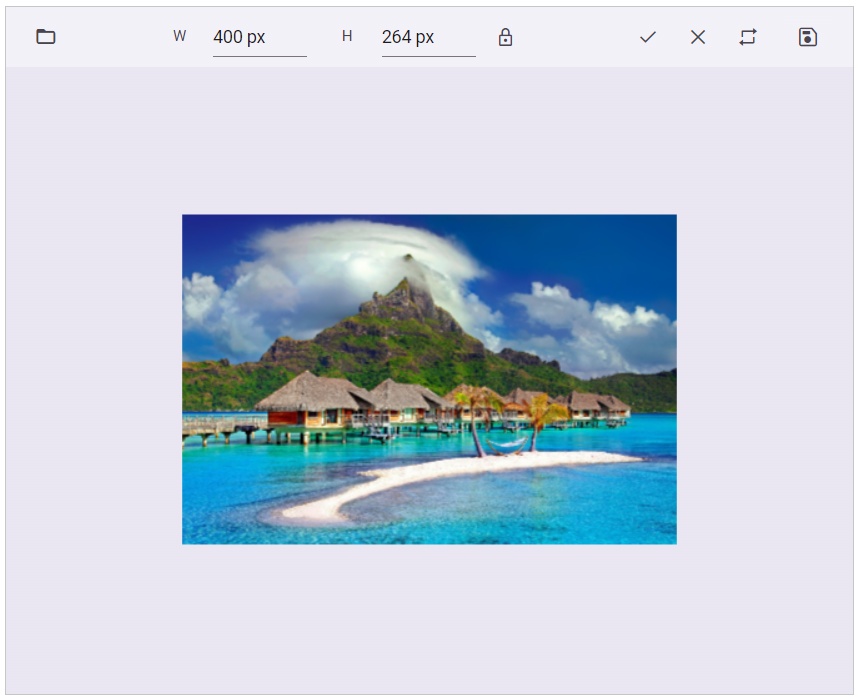
Task: Discard changes using the cross icon
Action: [x=697, y=36]
